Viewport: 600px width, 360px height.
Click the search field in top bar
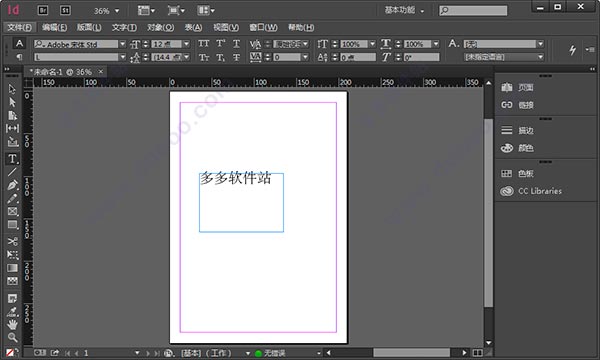[473, 10]
